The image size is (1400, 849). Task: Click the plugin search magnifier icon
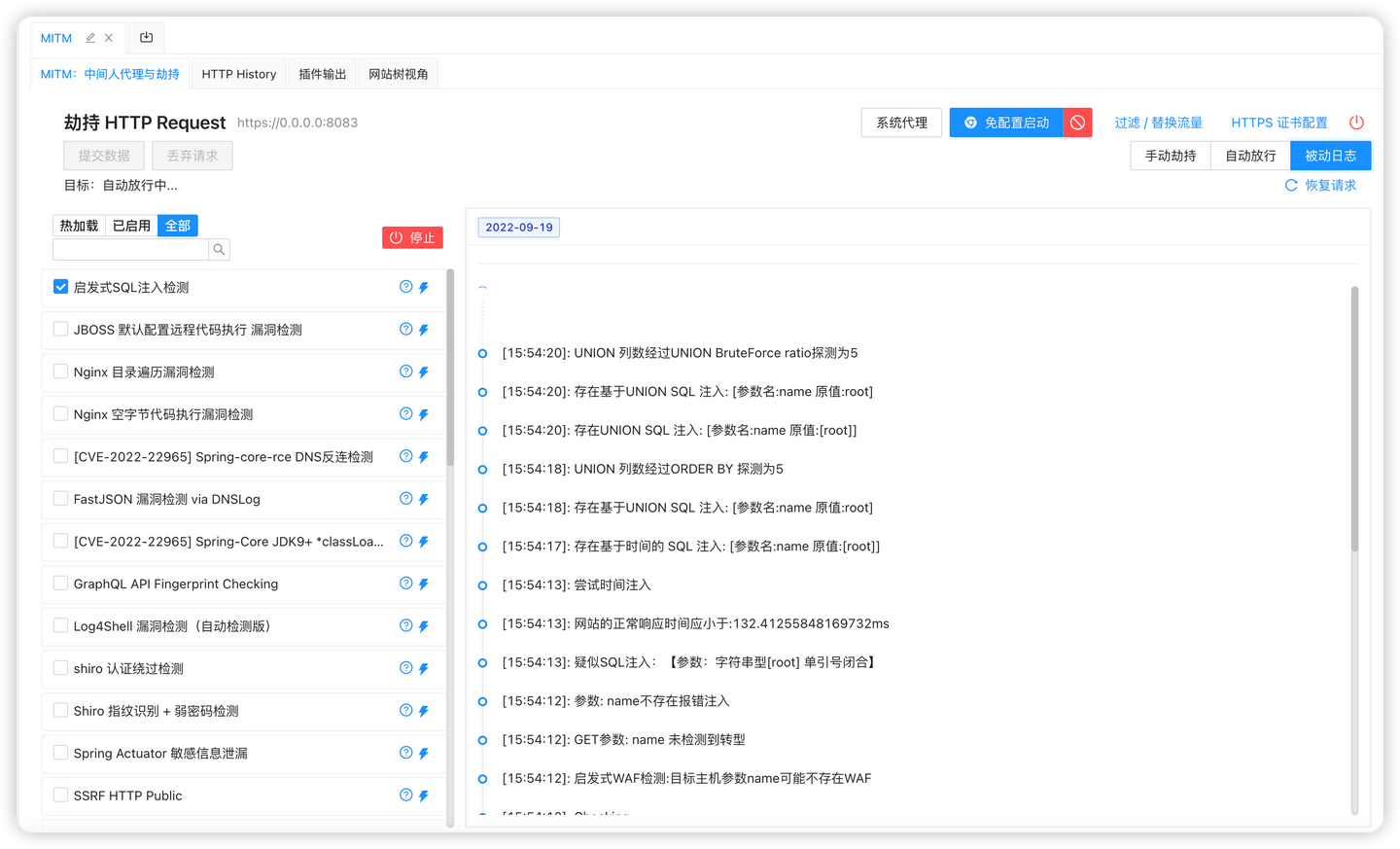[220, 250]
